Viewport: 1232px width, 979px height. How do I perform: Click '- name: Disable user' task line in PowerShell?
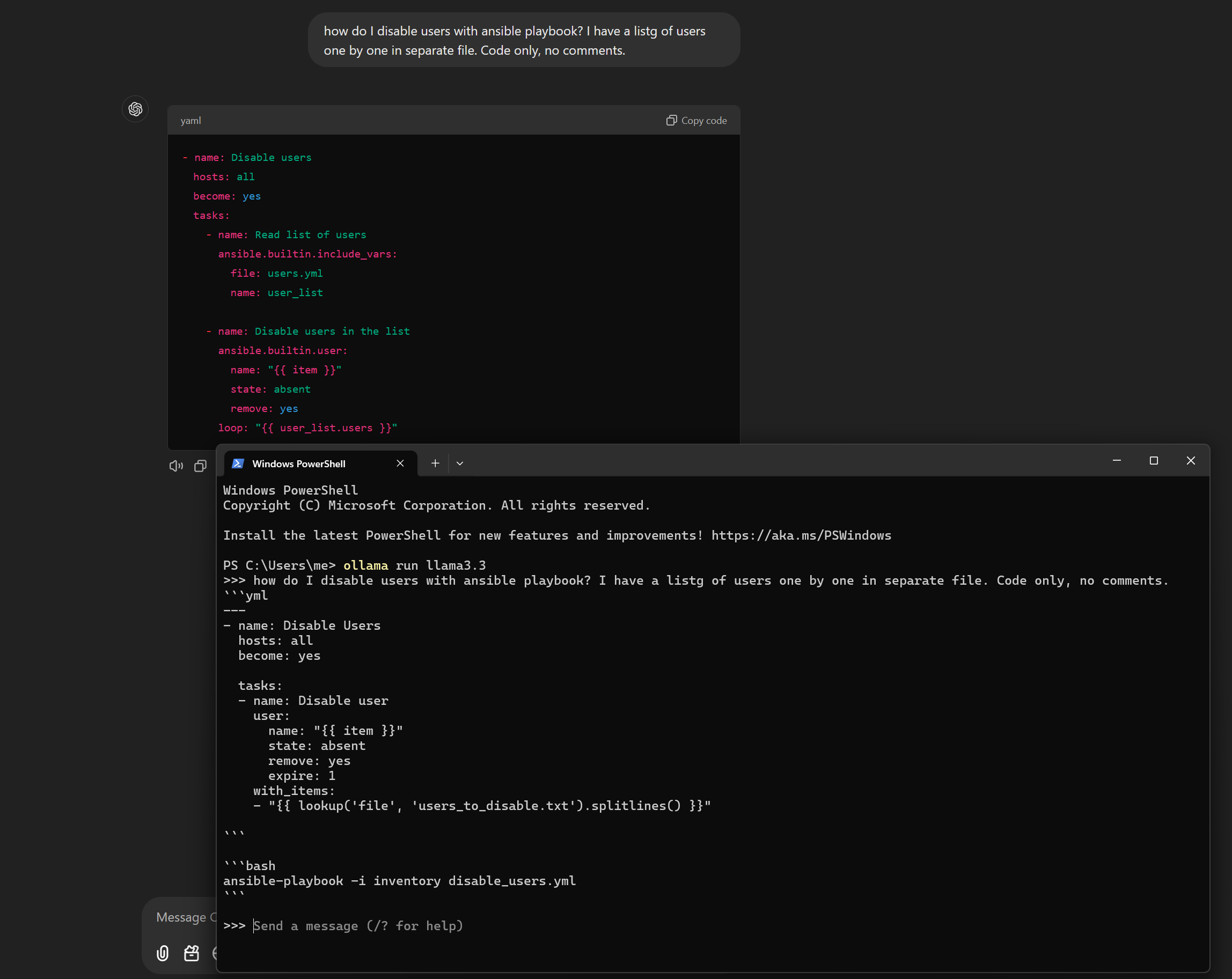313,700
